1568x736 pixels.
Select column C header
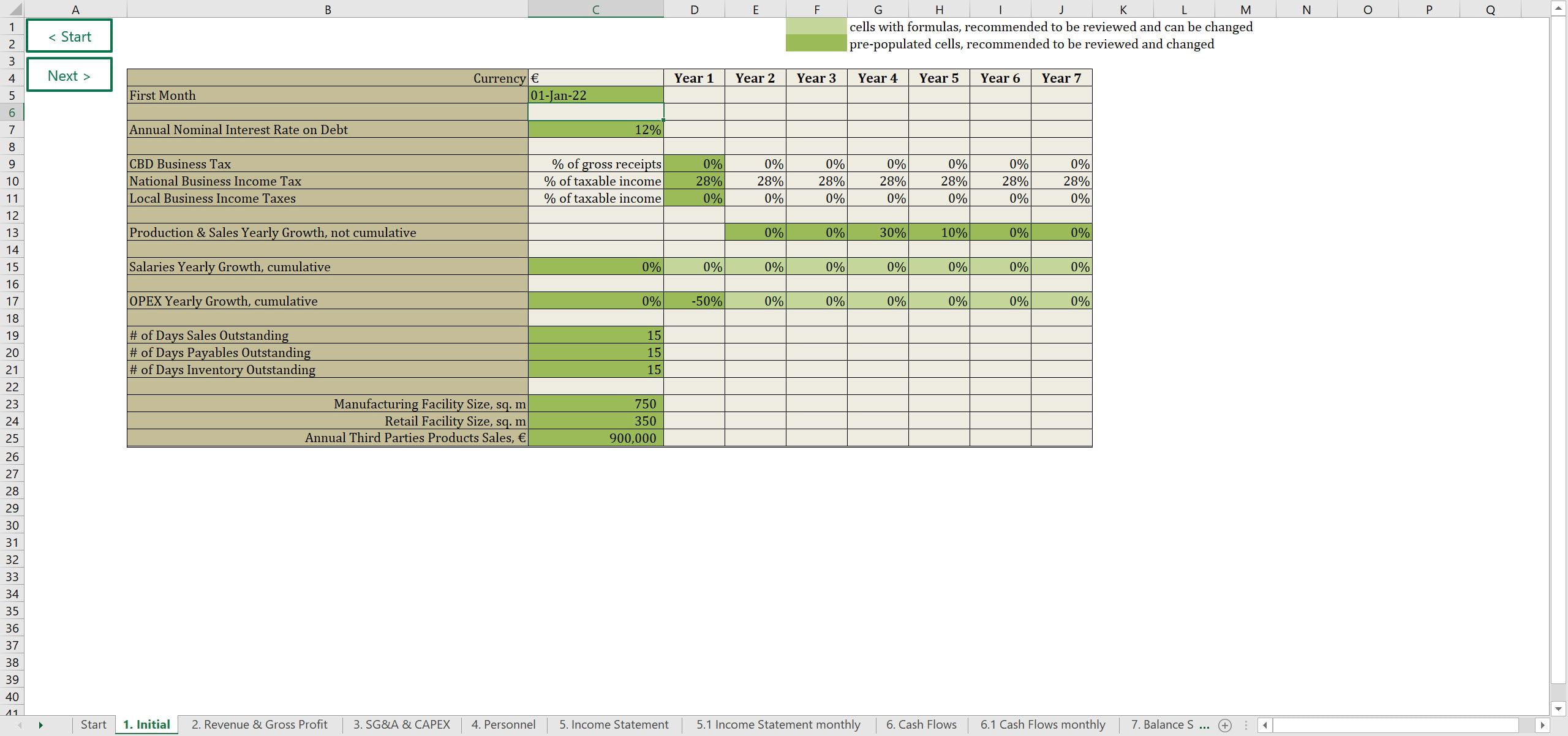595,9
